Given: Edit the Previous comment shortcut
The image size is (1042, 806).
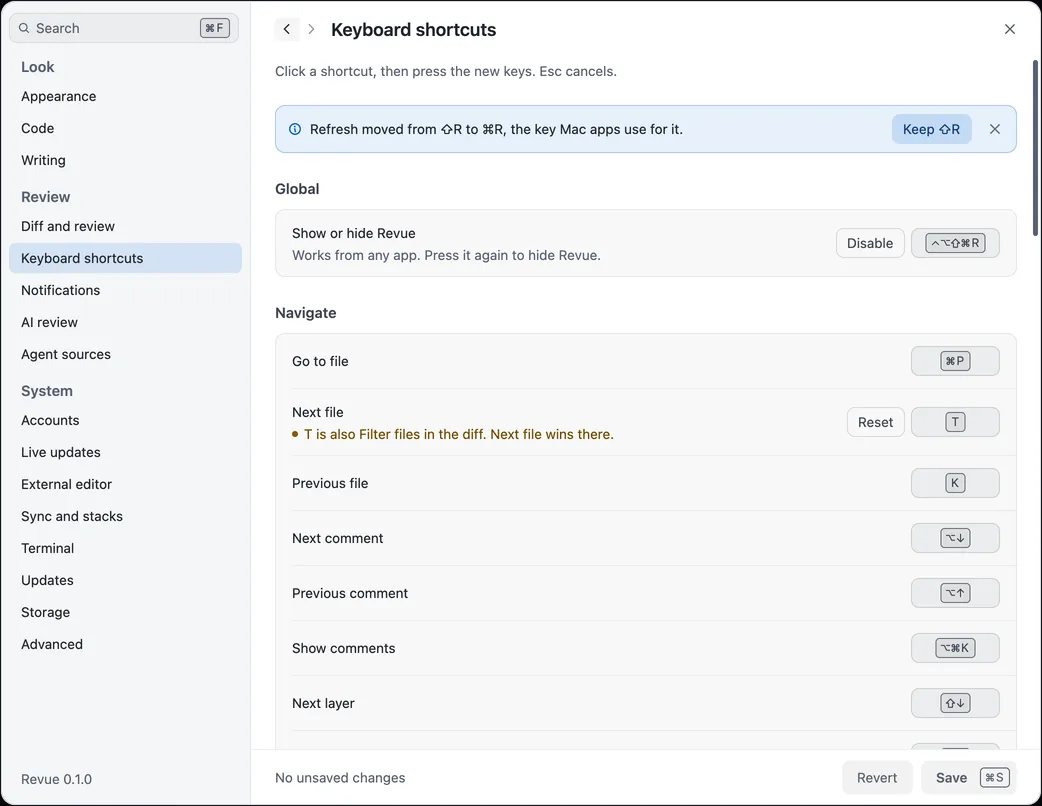Looking at the screenshot, I should pos(955,593).
